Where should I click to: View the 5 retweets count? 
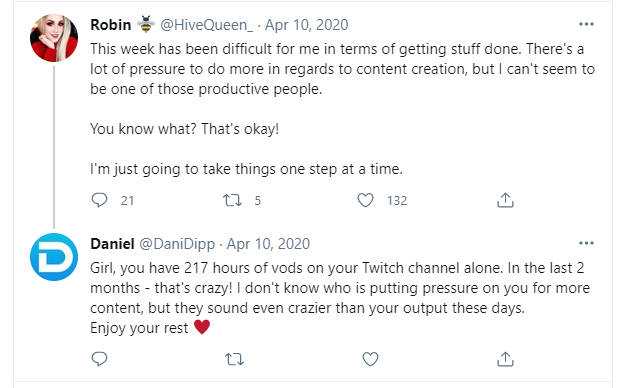point(257,200)
